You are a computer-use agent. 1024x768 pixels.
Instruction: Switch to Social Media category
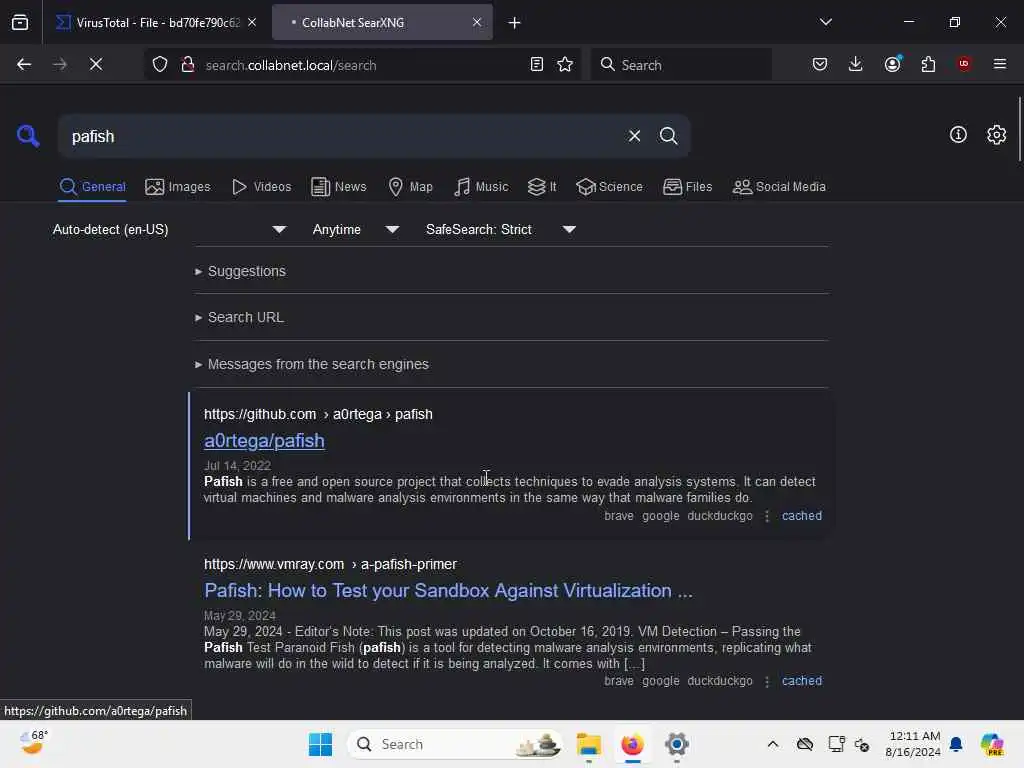tap(779, 187)
